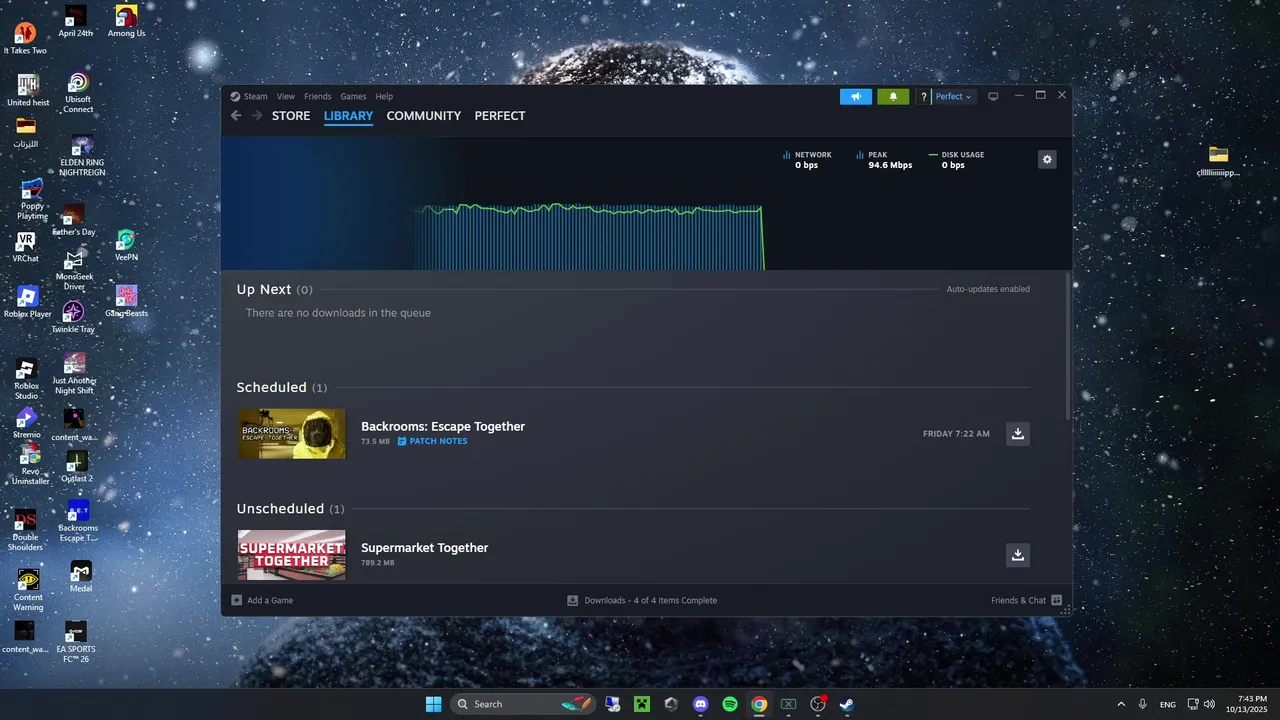Switch to the LIBRARY tab
This screenshot has width=1280, height=720.
(x=348, y=116)
